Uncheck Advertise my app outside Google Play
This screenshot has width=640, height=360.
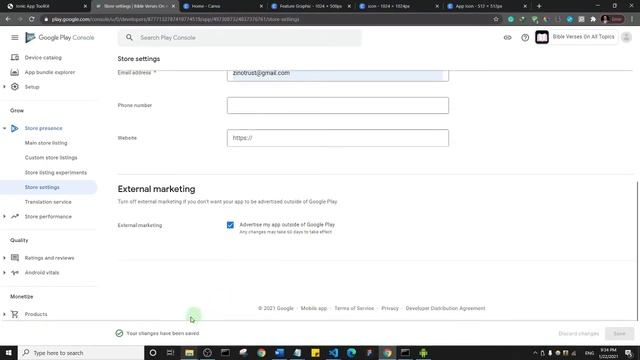pos(230,225)
